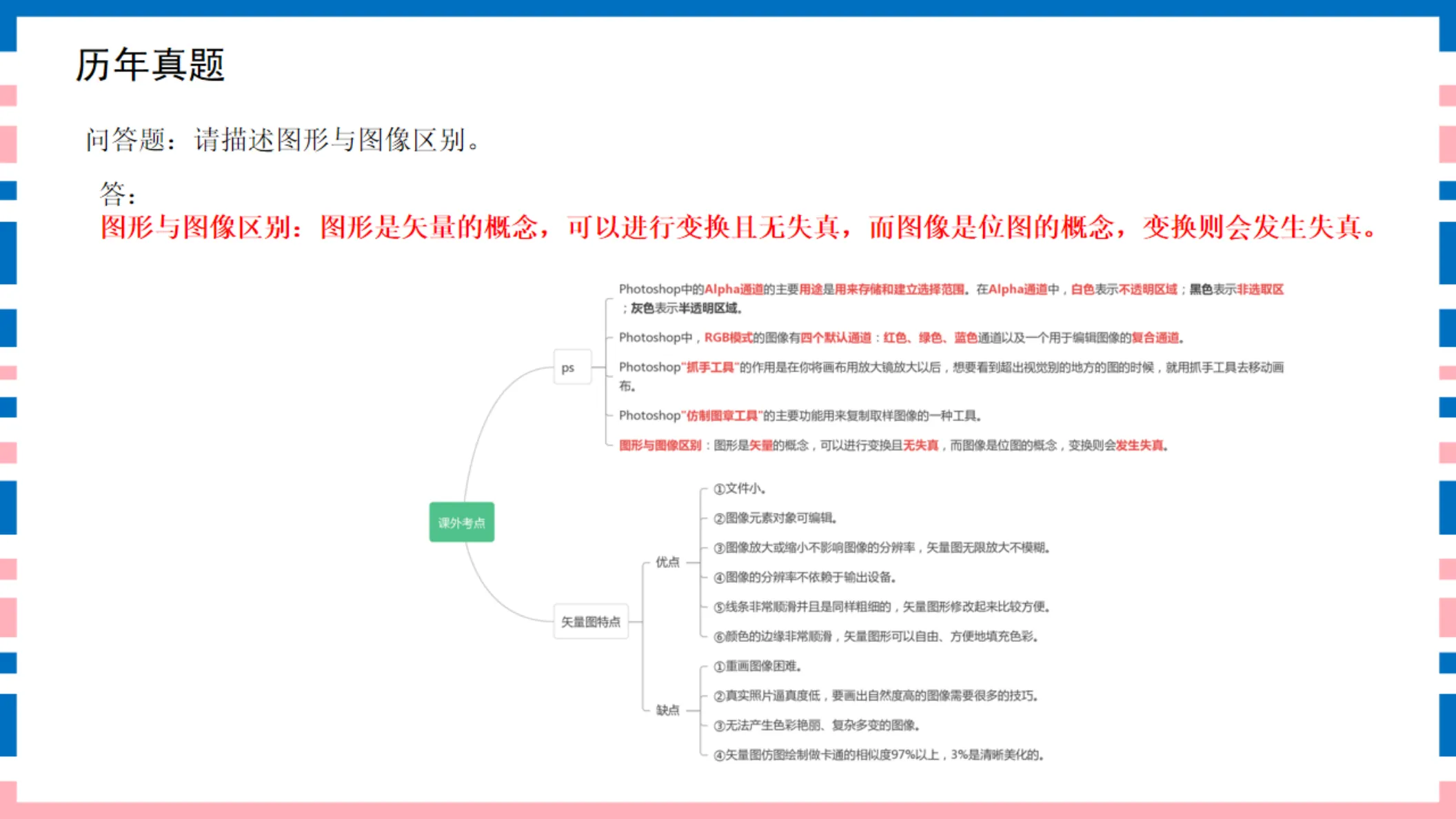The height and width of the screenshot is (819, 1456).
Task: Click the item ③无法产生色彩艳丽的图像
Action: coord(817,725)
